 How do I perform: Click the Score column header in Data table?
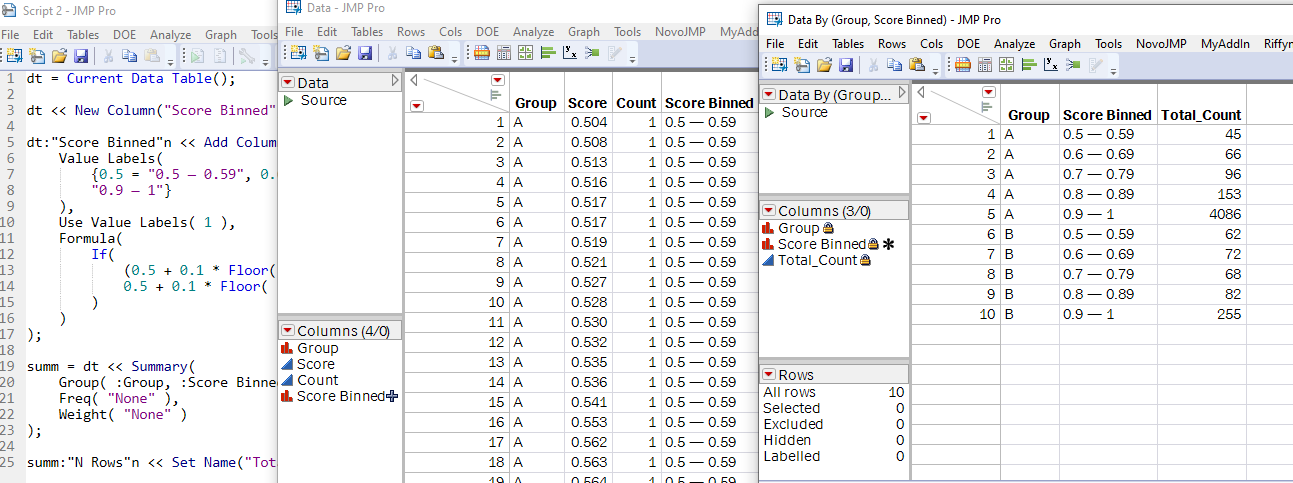(x=587, y=103)
